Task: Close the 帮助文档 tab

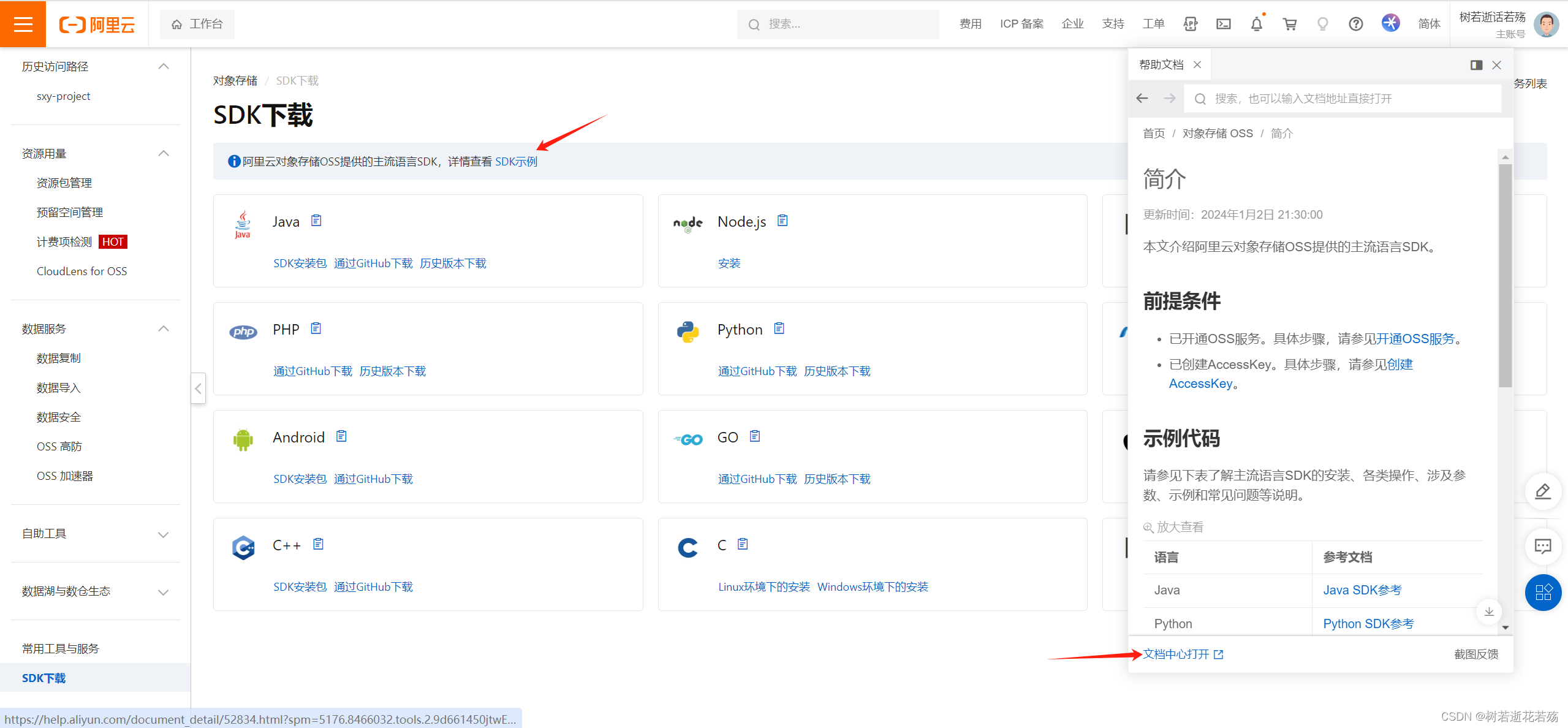Action: click(1197, 65)
